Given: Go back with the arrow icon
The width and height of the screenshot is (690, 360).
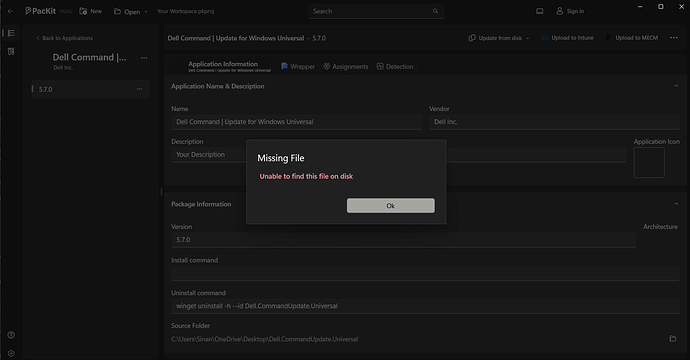Looking at the screenshot, I should pyautogui.click(x=11, y=11).
